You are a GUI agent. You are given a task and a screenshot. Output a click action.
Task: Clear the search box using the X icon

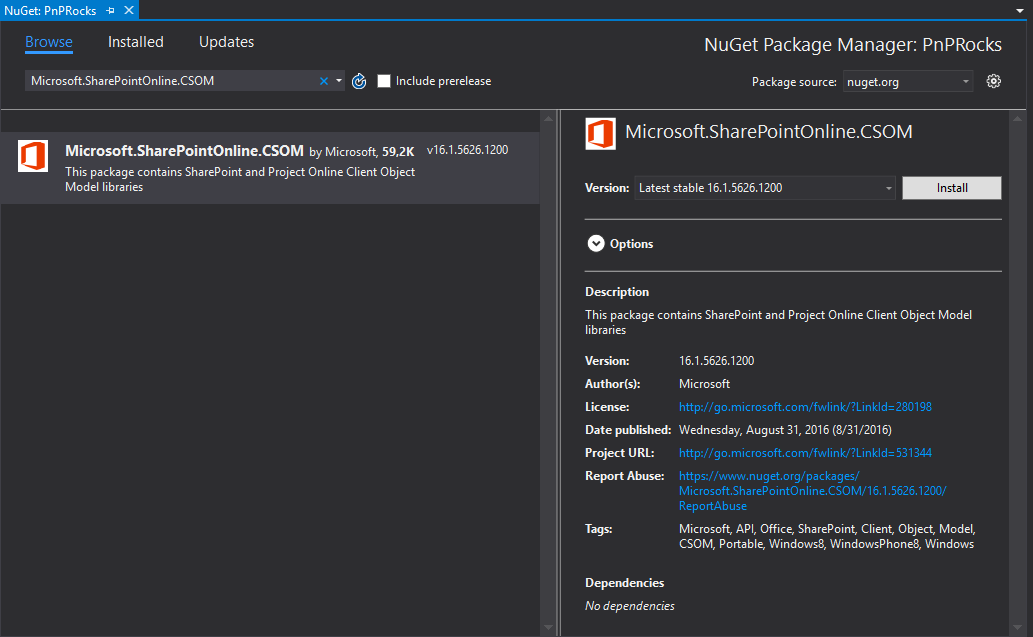[x=324, y=81]
